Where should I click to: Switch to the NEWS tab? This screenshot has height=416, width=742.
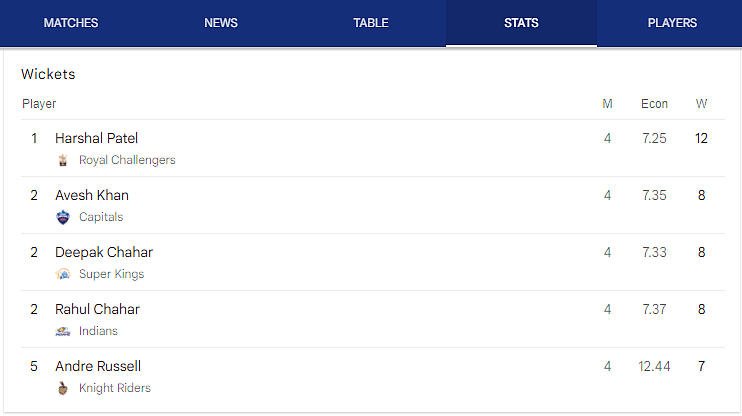(x=221, y=23)
